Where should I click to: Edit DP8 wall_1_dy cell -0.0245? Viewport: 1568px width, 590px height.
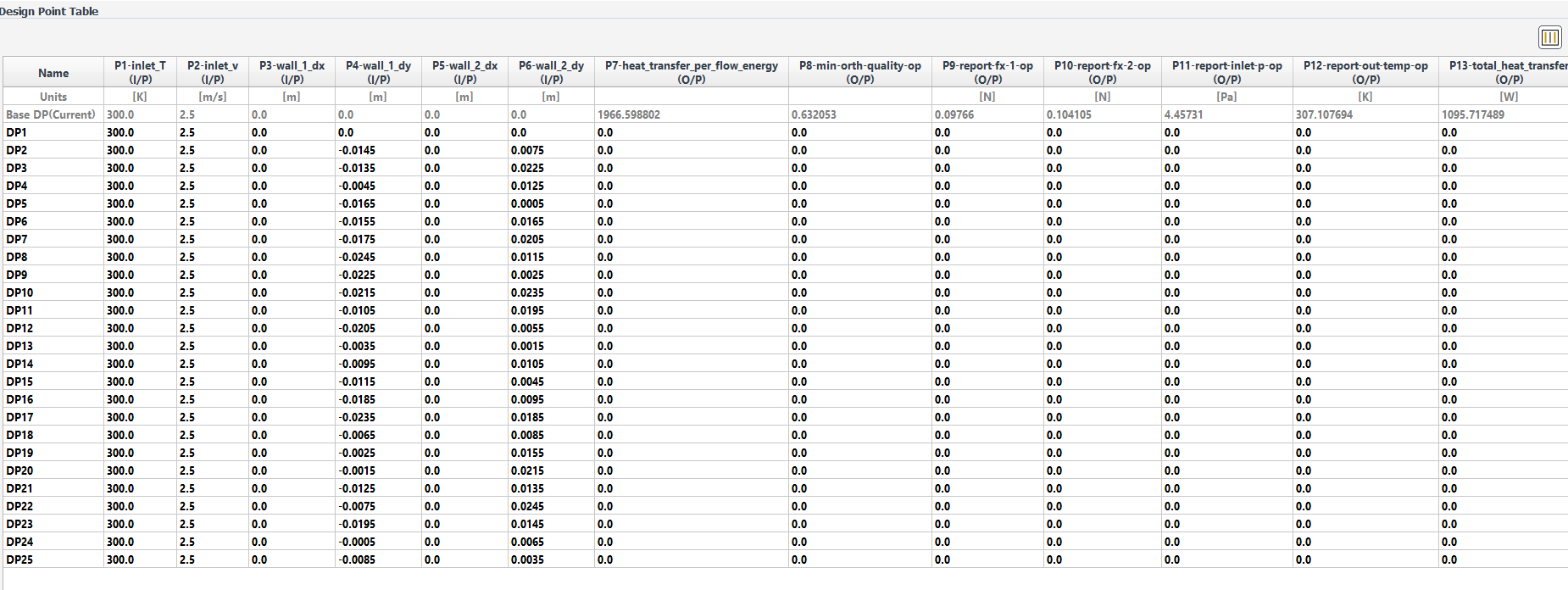[x=378, y=257]
